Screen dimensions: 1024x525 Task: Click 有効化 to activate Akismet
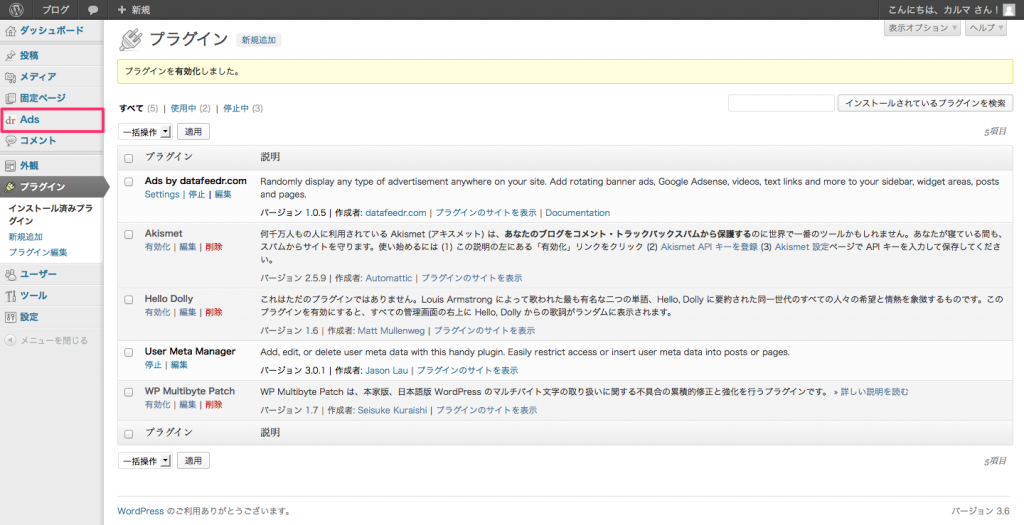click(157, 247)
